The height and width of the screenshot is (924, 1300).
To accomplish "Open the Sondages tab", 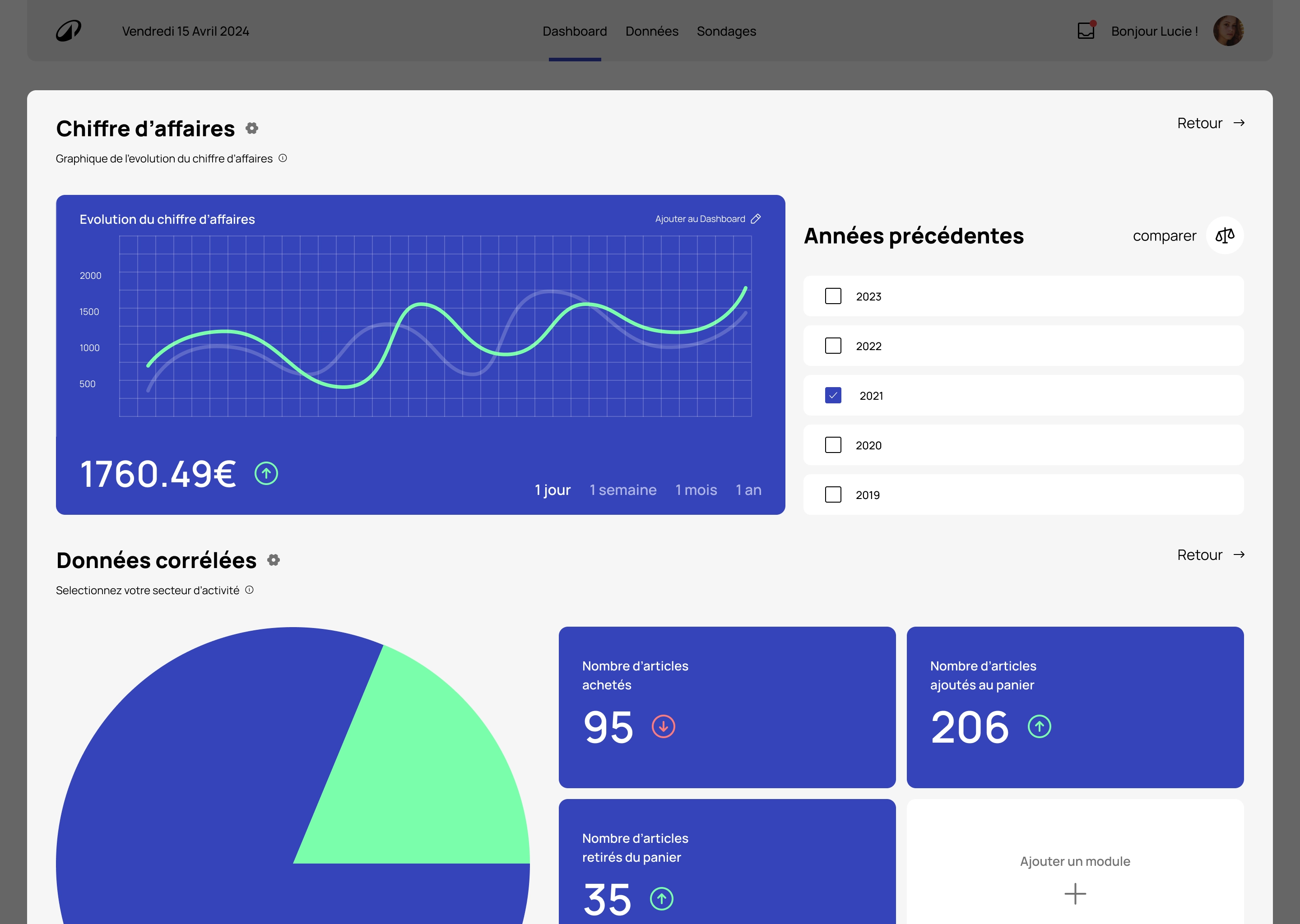I will (726, 31).
